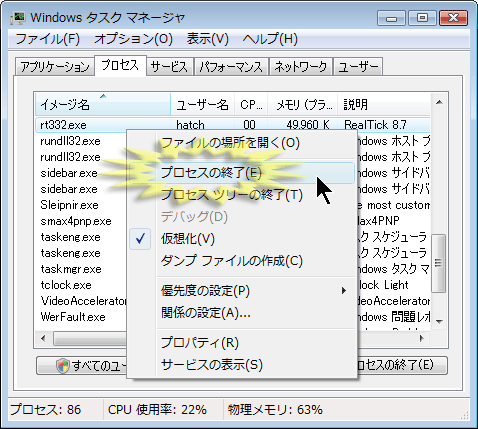Sort by the ユーザー名 column header
478x429 pixels.
pyautogui.click(x=202, y=105)
